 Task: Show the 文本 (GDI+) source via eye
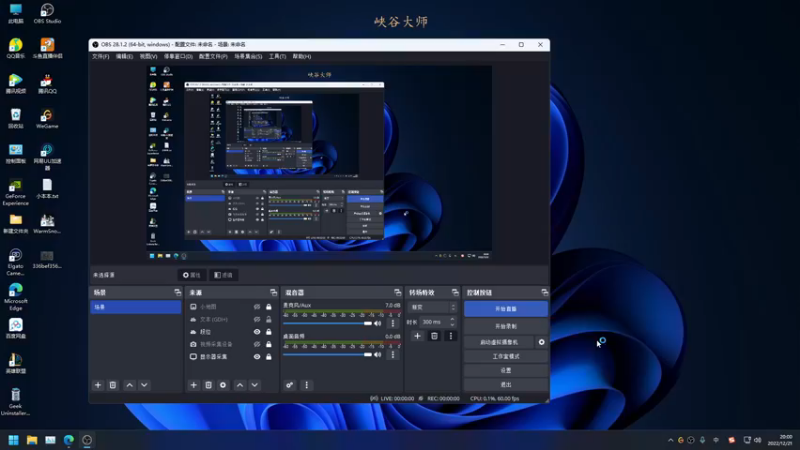click(257, 319)
